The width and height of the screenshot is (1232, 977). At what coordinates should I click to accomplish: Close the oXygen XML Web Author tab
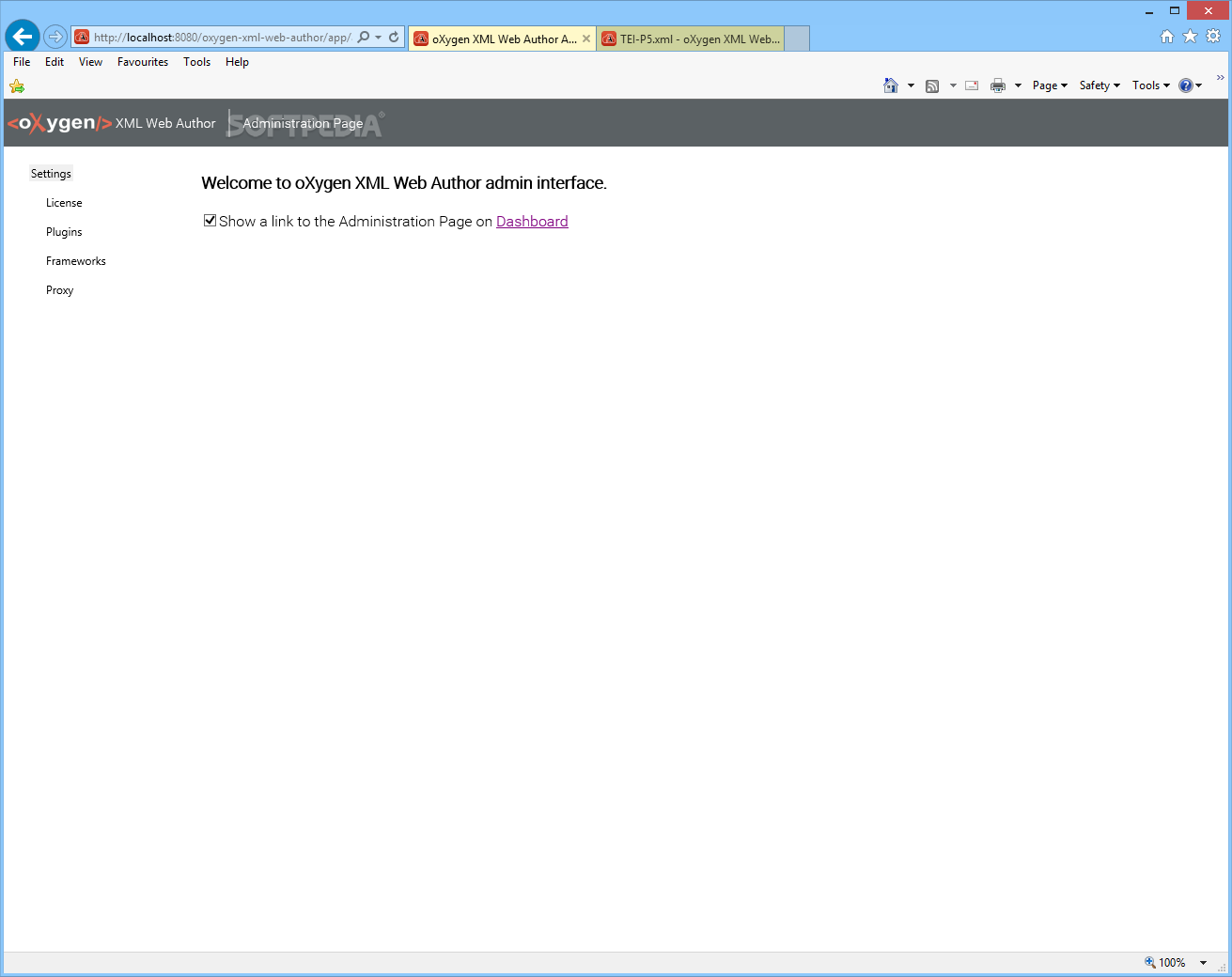coord(586,39)
